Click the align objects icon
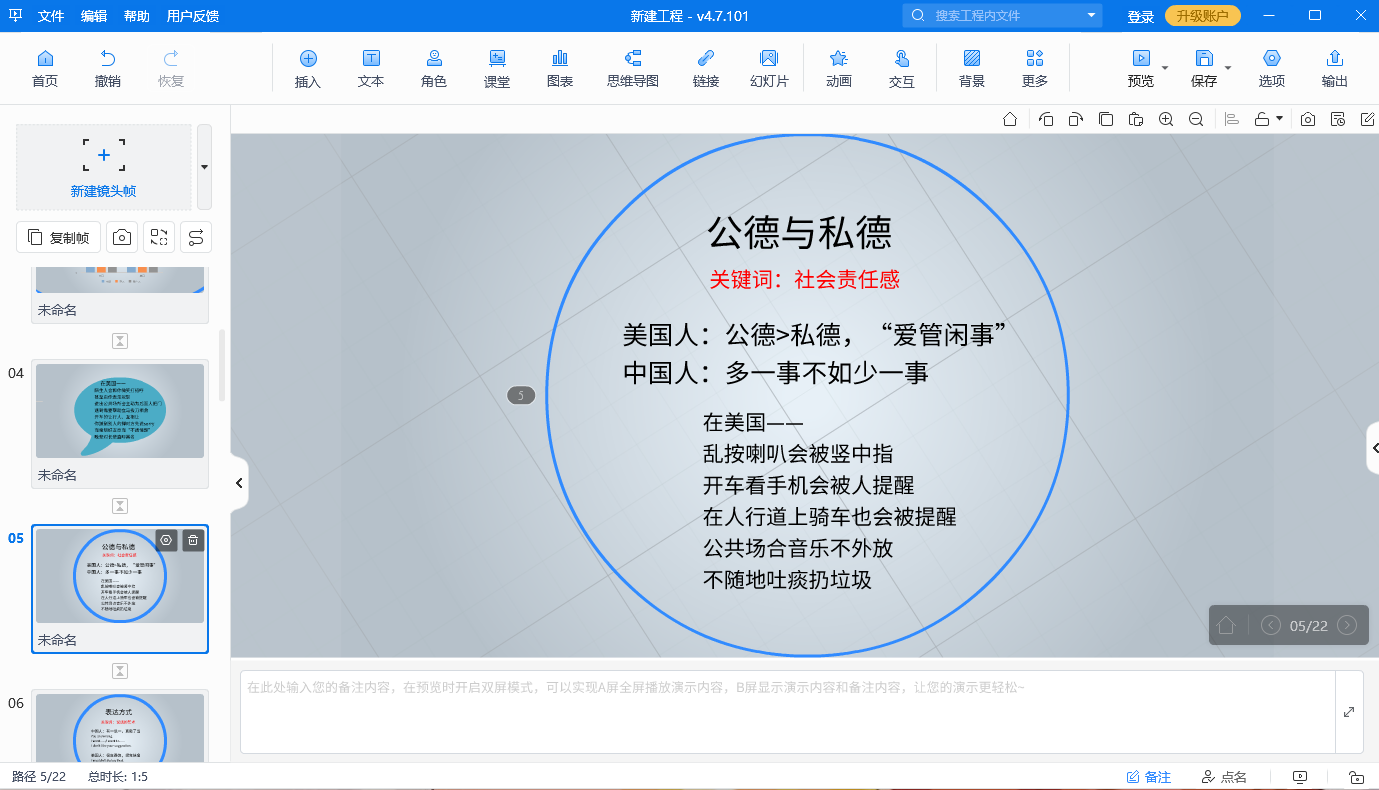The width and height of the screenshot is (1379, 790). point(1232,119)
